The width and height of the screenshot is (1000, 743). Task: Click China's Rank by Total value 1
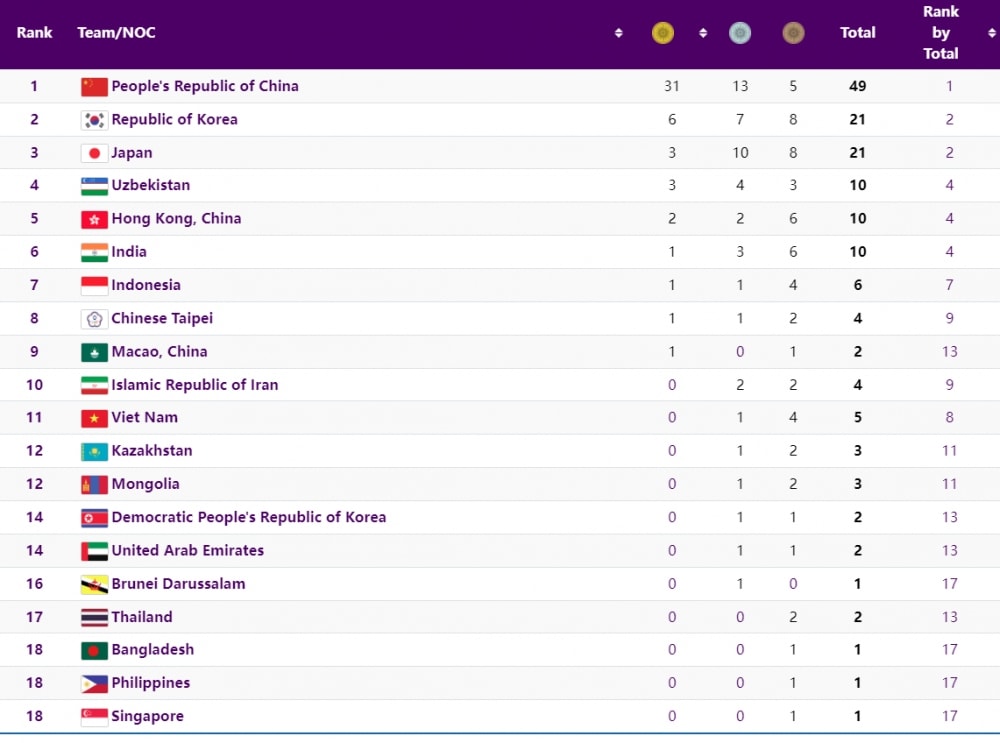point(950,86)
